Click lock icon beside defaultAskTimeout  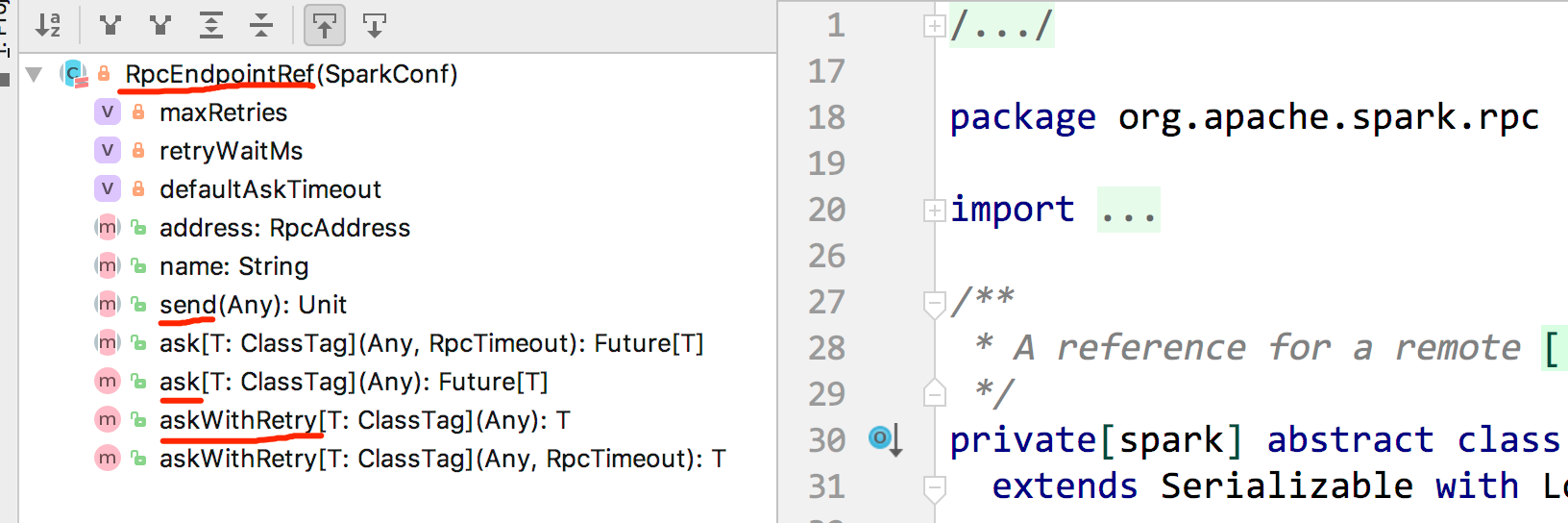(138, 189)
